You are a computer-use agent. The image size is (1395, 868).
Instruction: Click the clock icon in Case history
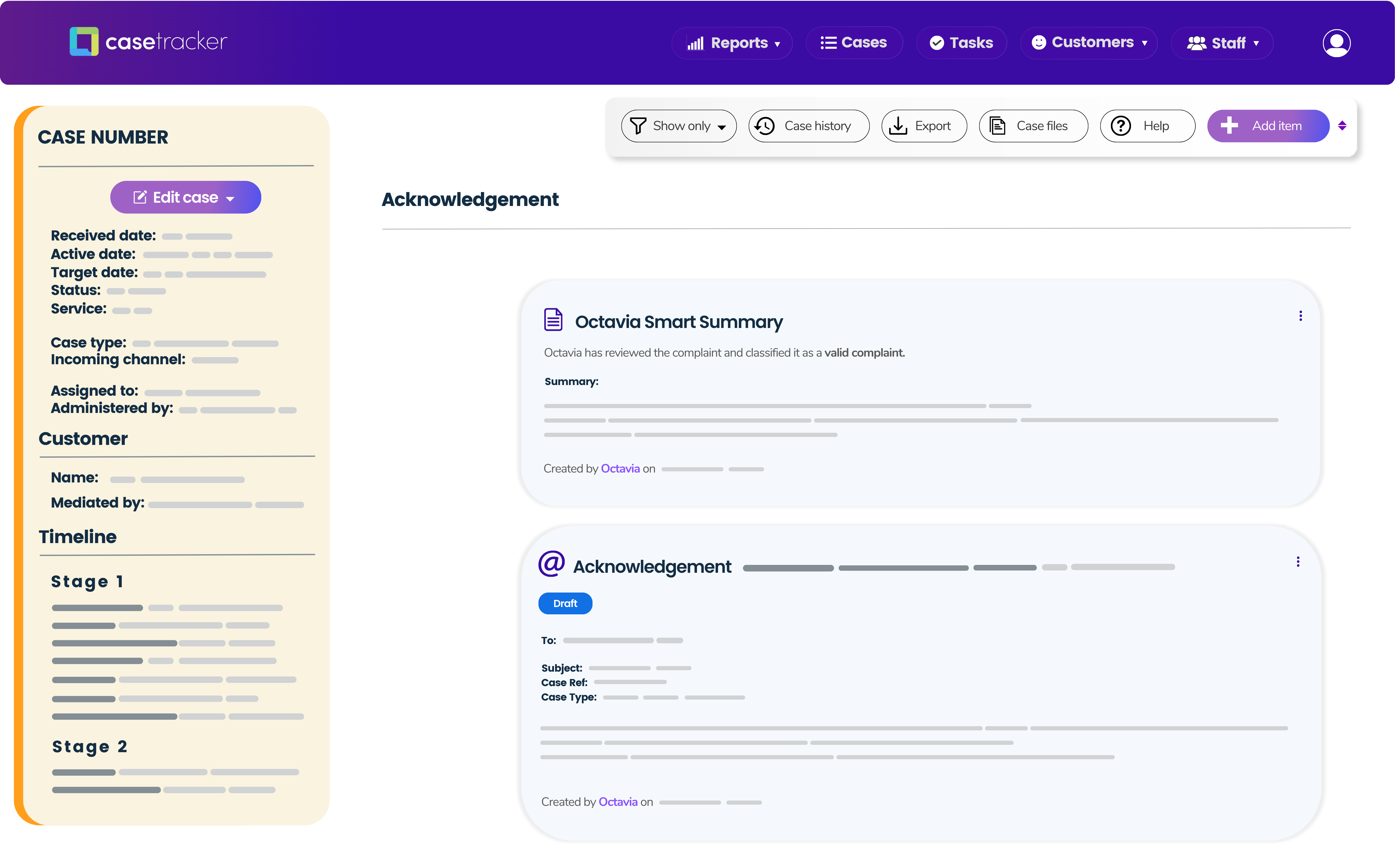[x=765, y=126]
